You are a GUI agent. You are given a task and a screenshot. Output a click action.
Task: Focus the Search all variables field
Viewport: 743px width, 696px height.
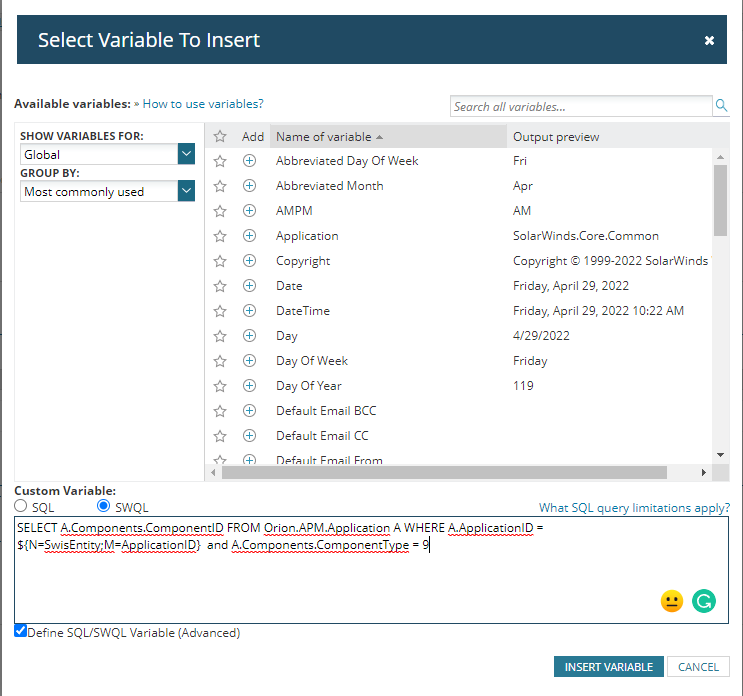(580, 106)
